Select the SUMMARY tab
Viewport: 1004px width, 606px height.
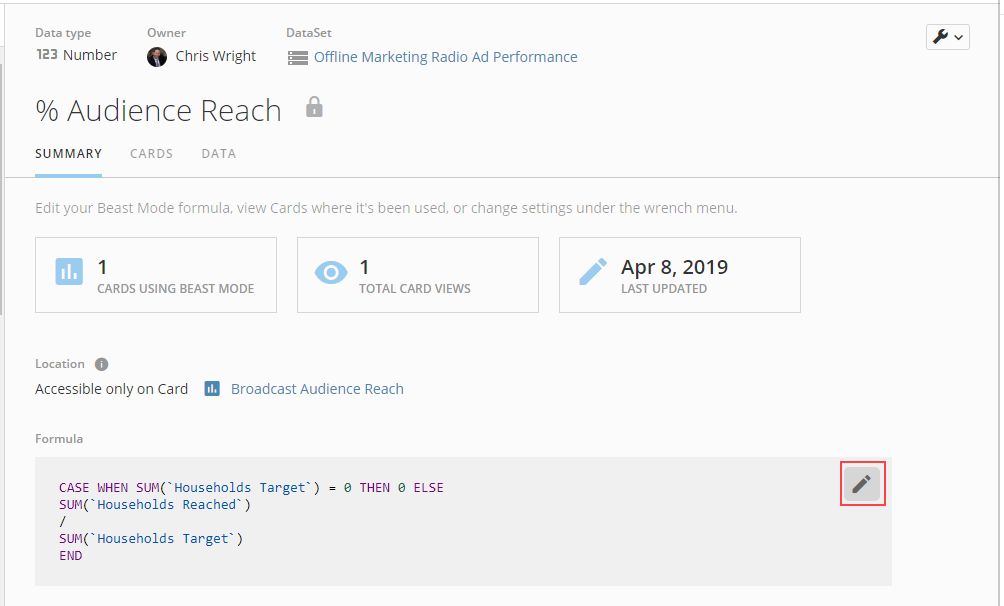(x=68, y=154)
